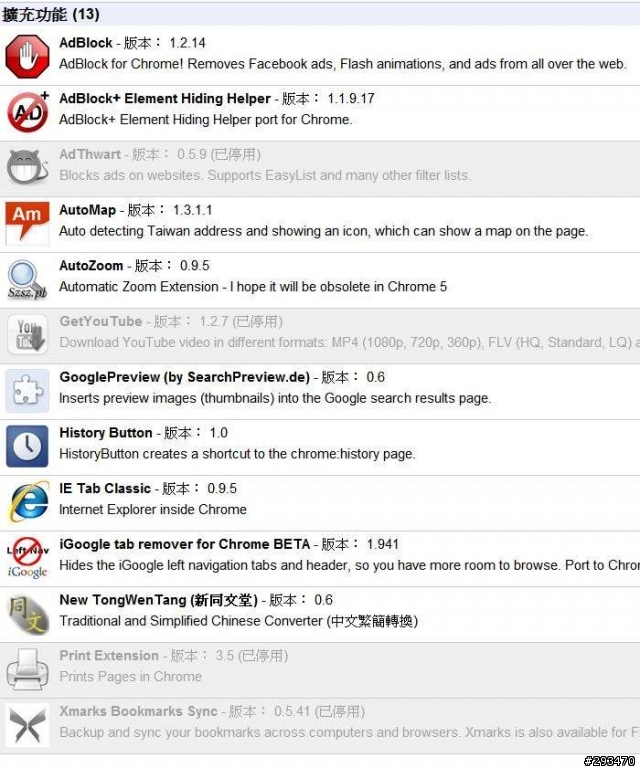Click the History Button extension name
This screenshot has height=769, width=640.
tap(106, 433)
